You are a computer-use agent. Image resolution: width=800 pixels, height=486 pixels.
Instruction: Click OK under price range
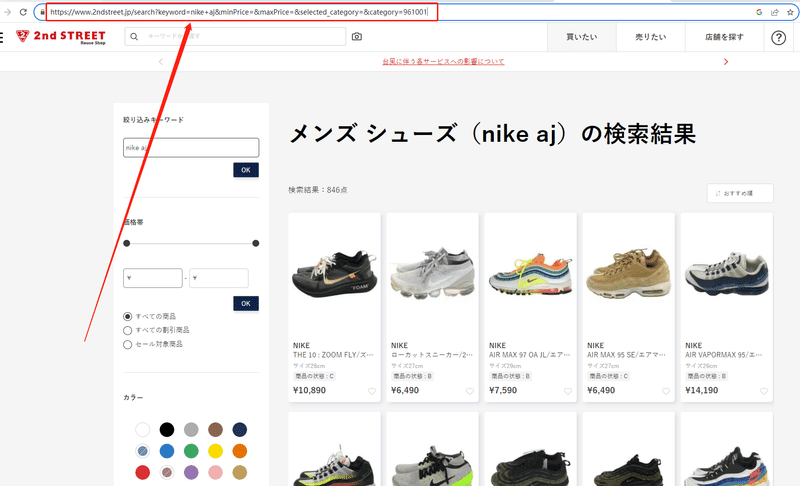(246, 303)
